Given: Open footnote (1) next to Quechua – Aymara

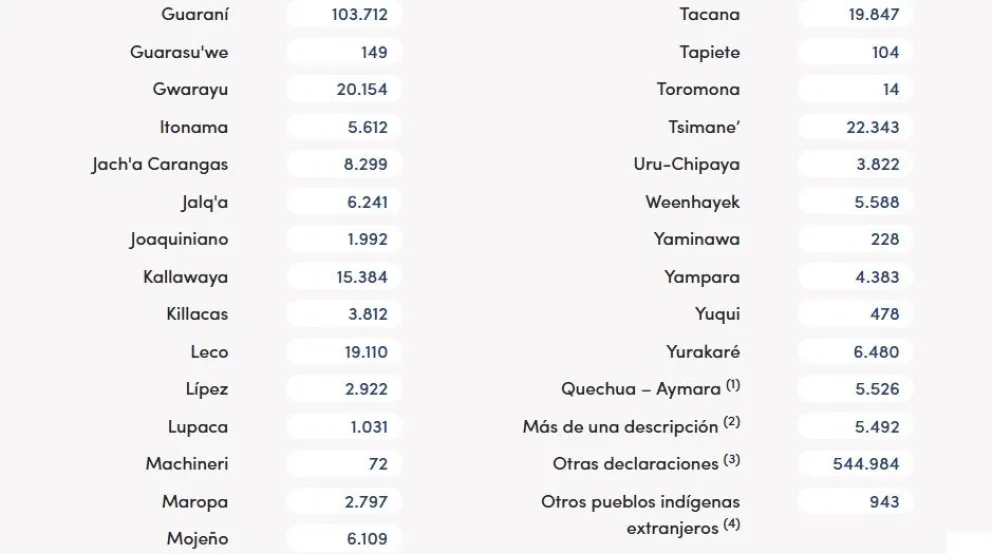Looking at the screenshot, I should (733, 385).
